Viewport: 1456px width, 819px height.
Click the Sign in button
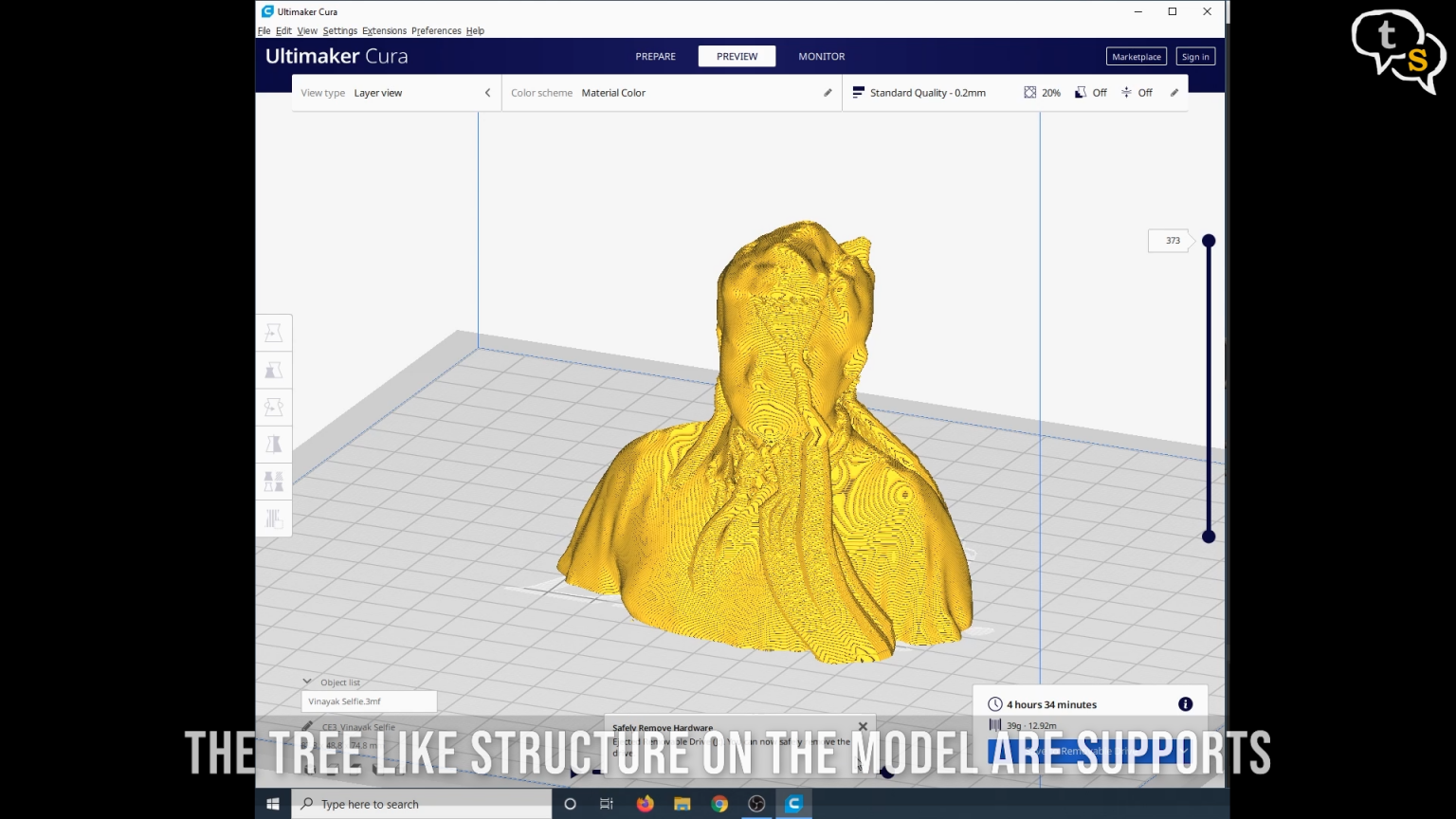point(1194,56)
